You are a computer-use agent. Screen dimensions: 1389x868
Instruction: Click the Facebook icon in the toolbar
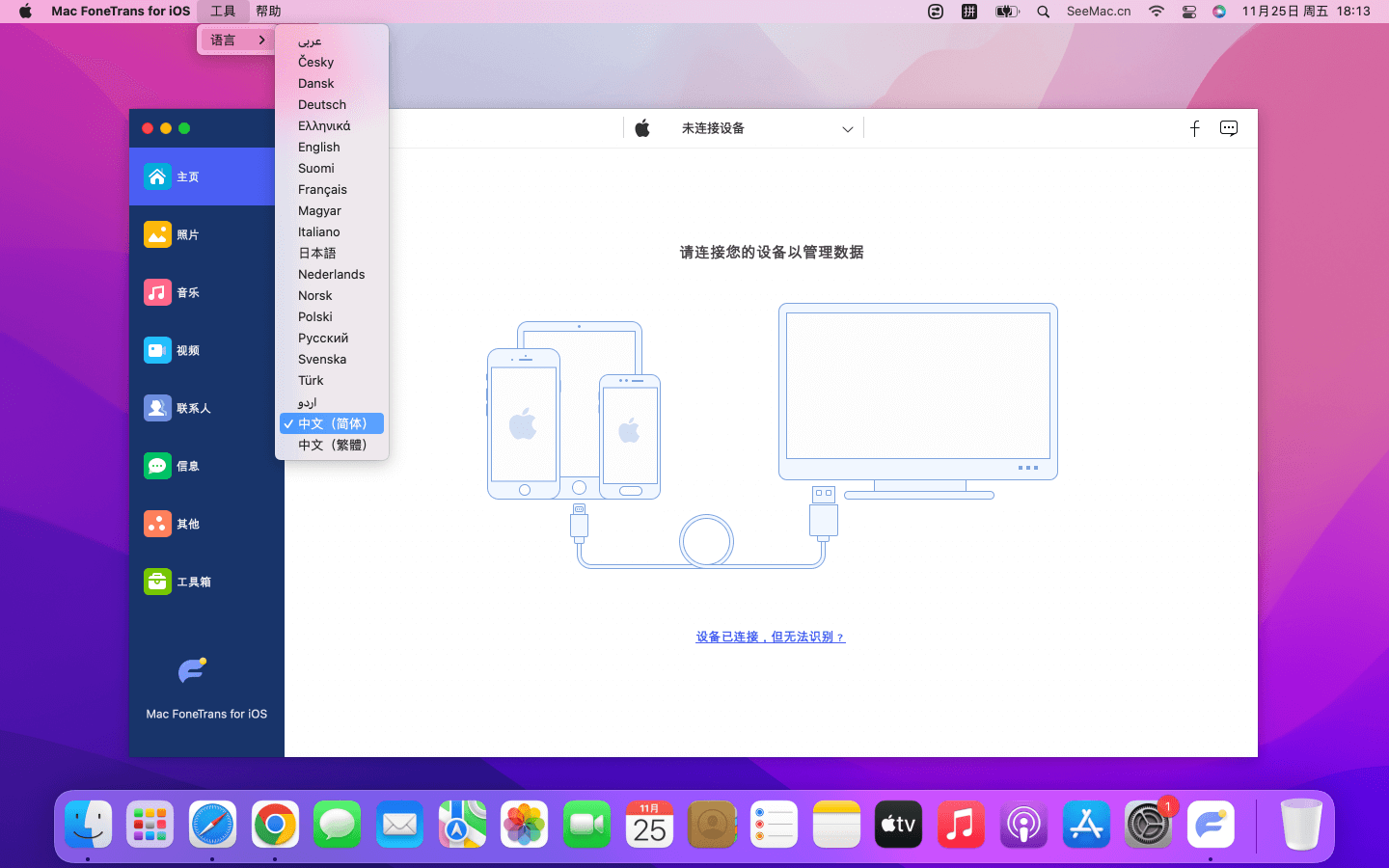pyautogui.click(x=1194, y=128)
